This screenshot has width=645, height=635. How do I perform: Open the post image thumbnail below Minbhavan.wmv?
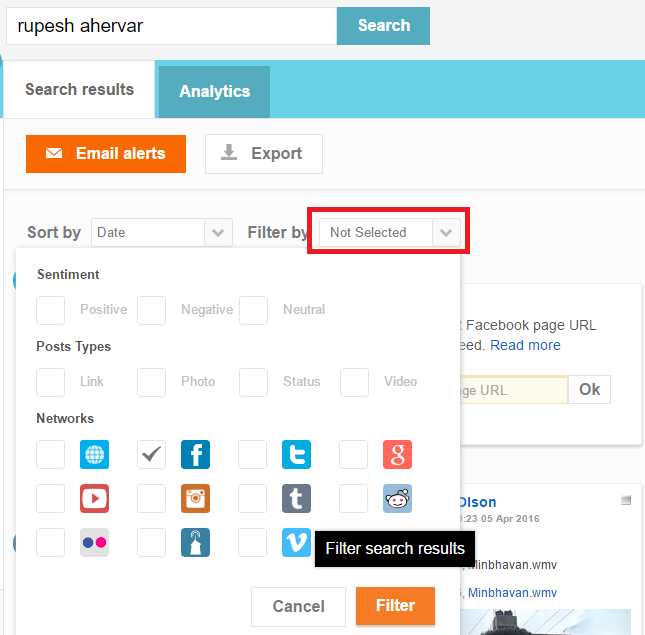(545, 622)
